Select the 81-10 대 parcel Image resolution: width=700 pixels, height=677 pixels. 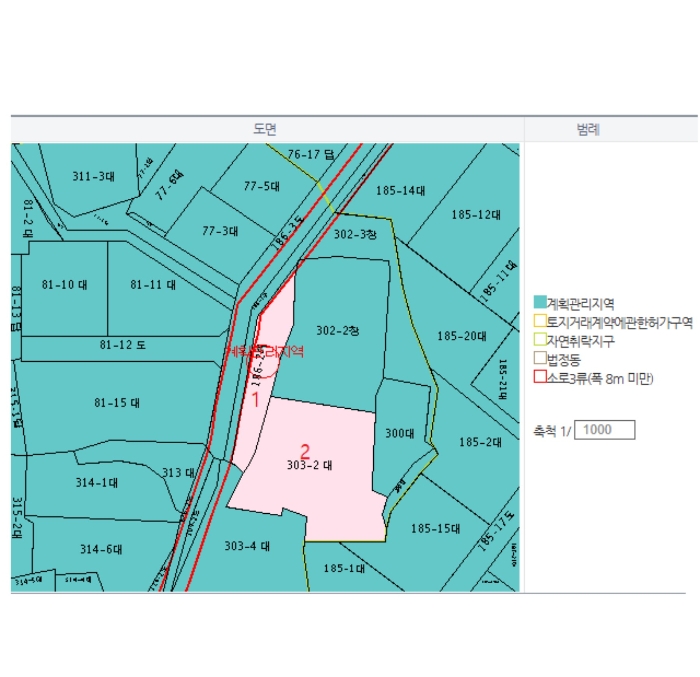click(66, 285)
